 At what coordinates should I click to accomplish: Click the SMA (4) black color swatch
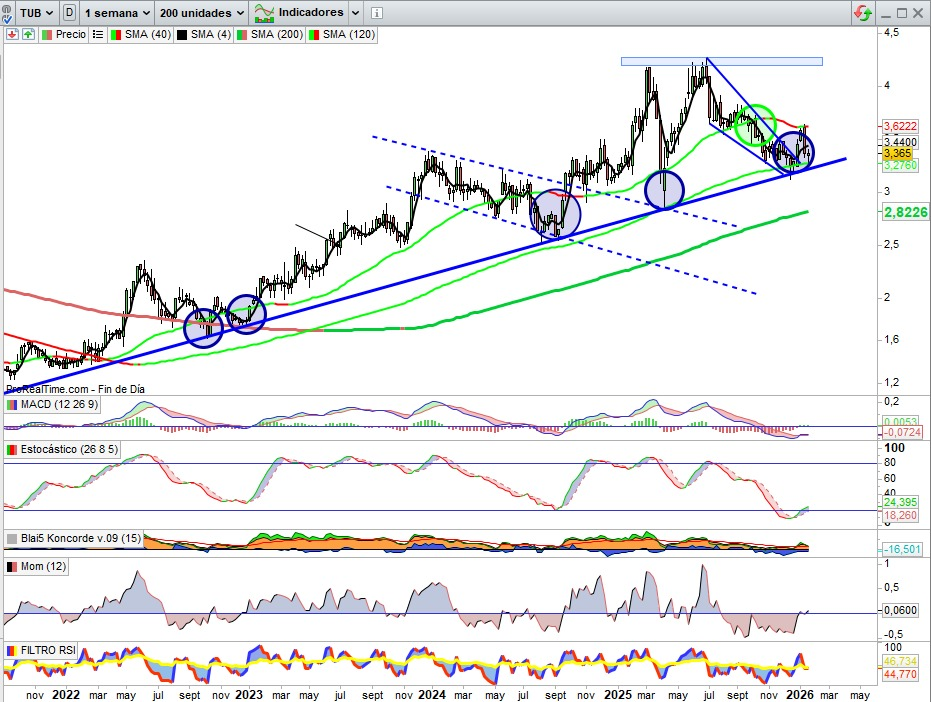183,34
